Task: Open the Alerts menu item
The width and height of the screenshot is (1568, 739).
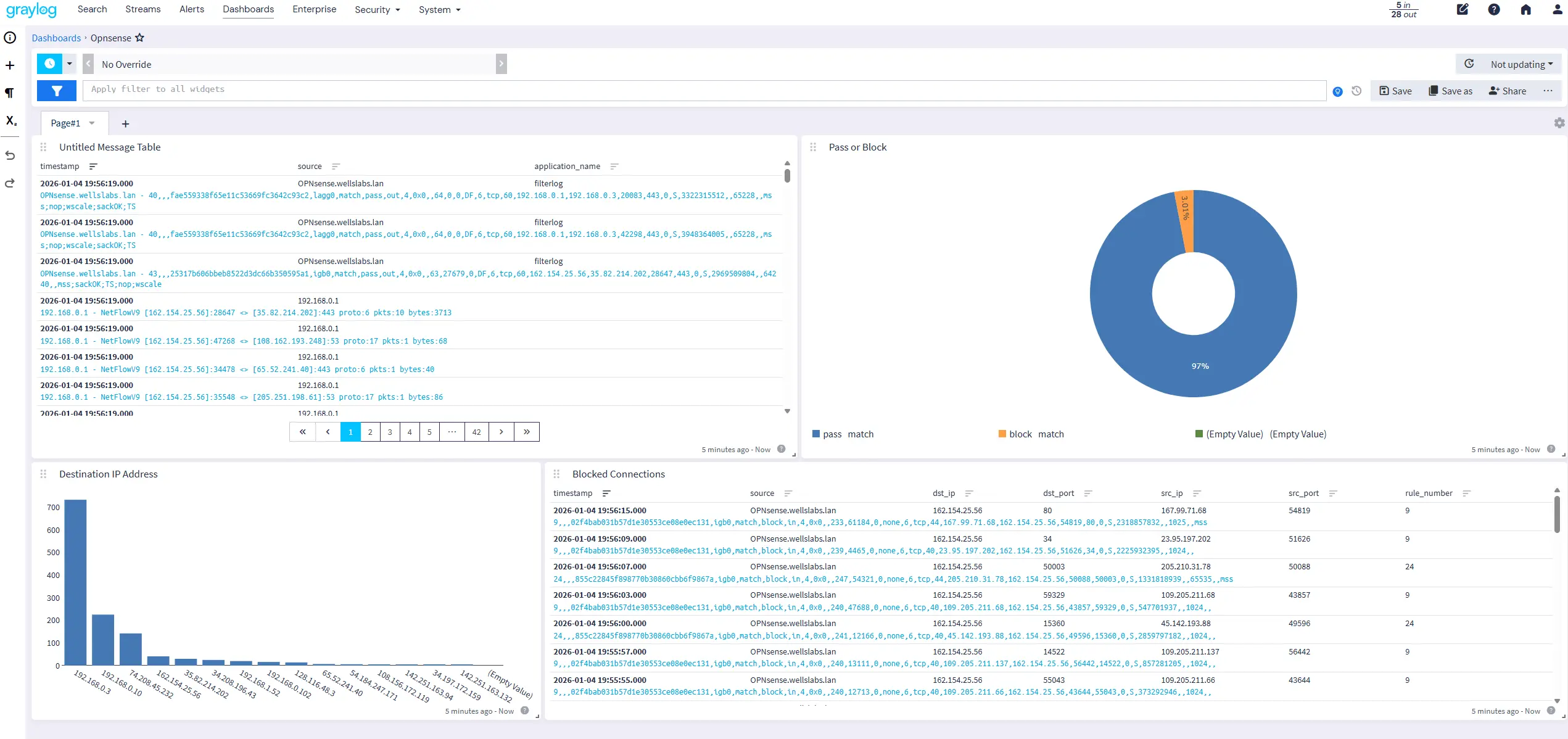Action: (192, 9)
